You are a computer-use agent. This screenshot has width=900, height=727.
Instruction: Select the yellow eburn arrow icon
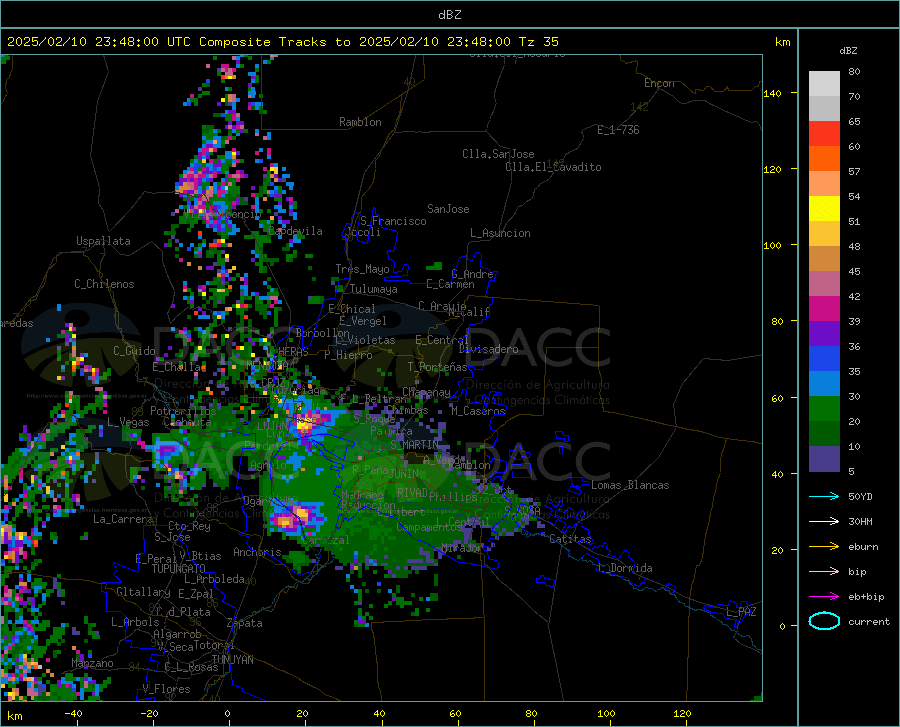824,546
